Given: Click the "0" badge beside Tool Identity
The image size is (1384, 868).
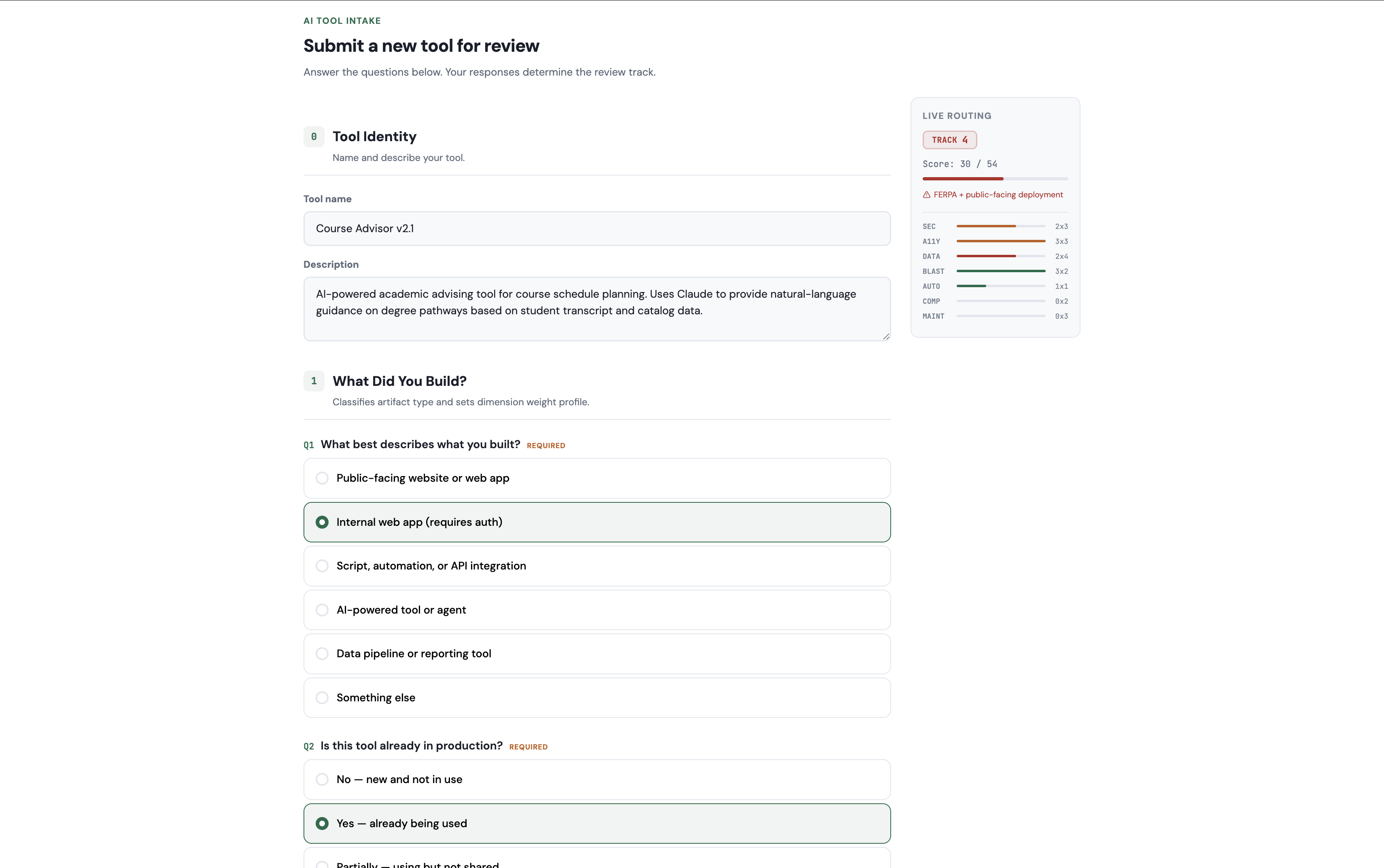Looking at the screenshot, I should 314,137.
